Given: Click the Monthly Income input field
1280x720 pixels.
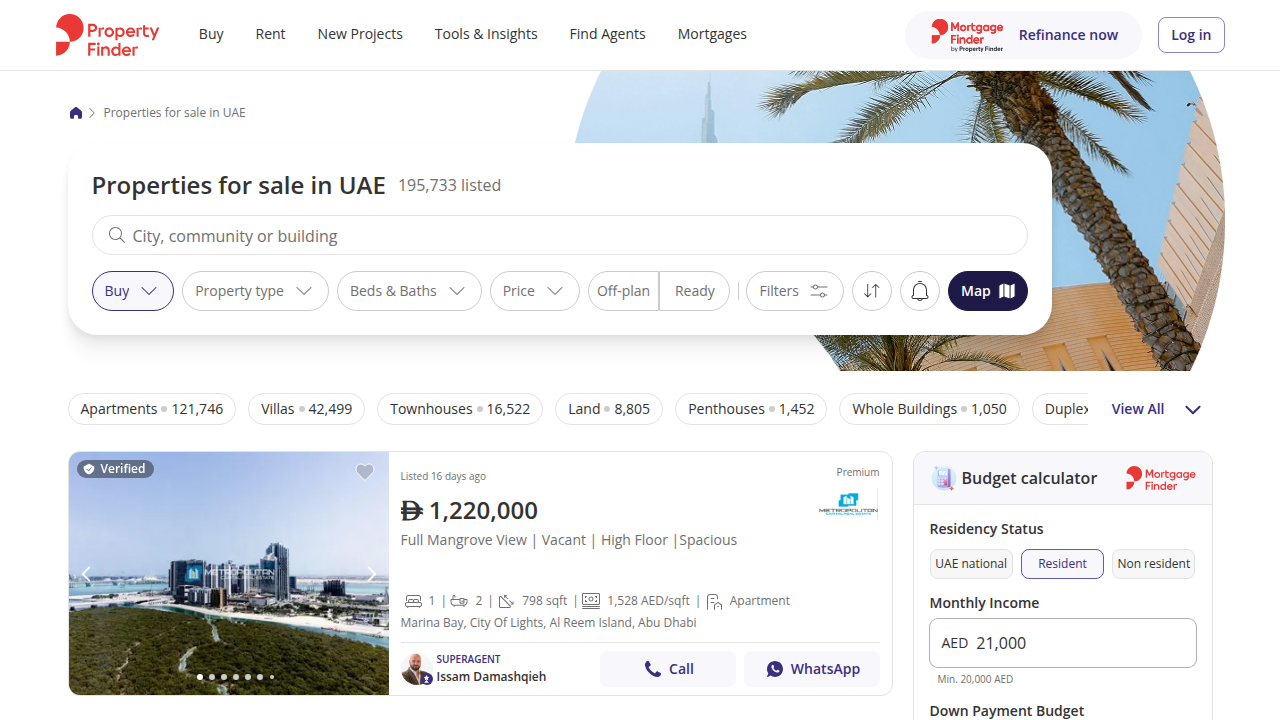Looking at the screenshot, I should click(x=1063, y=643).
